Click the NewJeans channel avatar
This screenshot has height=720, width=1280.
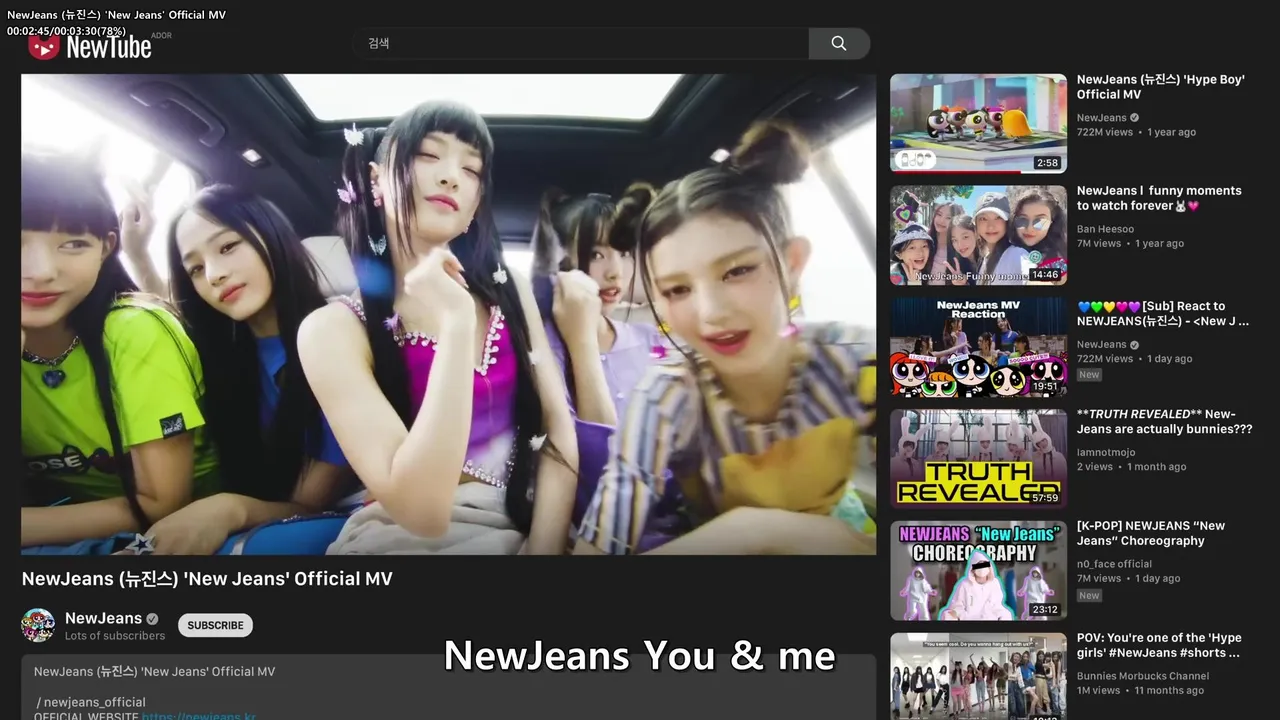coord(38,625)
